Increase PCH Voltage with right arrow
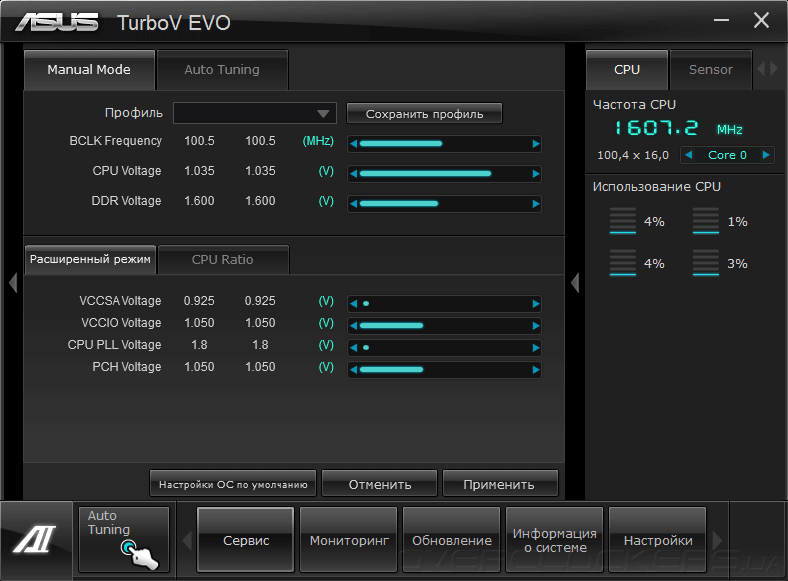Image resolution: width=788 pixels, height=581 pixels. [x=536, y=370]
